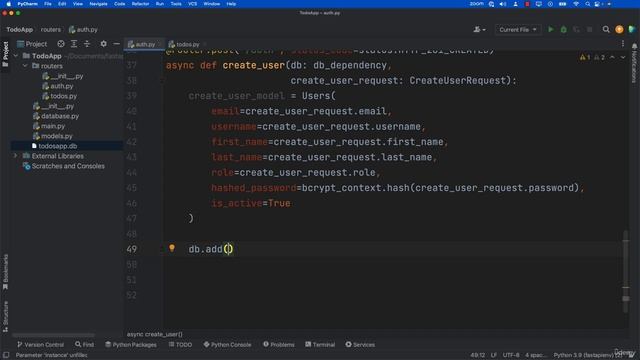Open the Terminal tool window
Screen dimensions: 640x360
320,344
